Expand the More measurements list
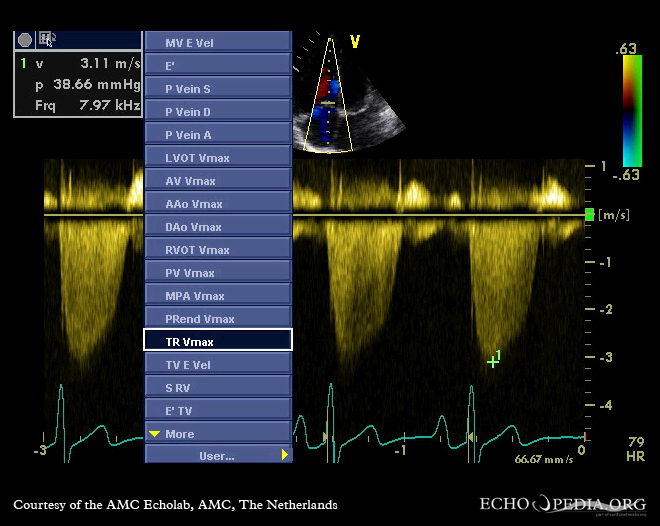Screen dimensions: 660x526 pyautogui.click(x=218, y=434)
